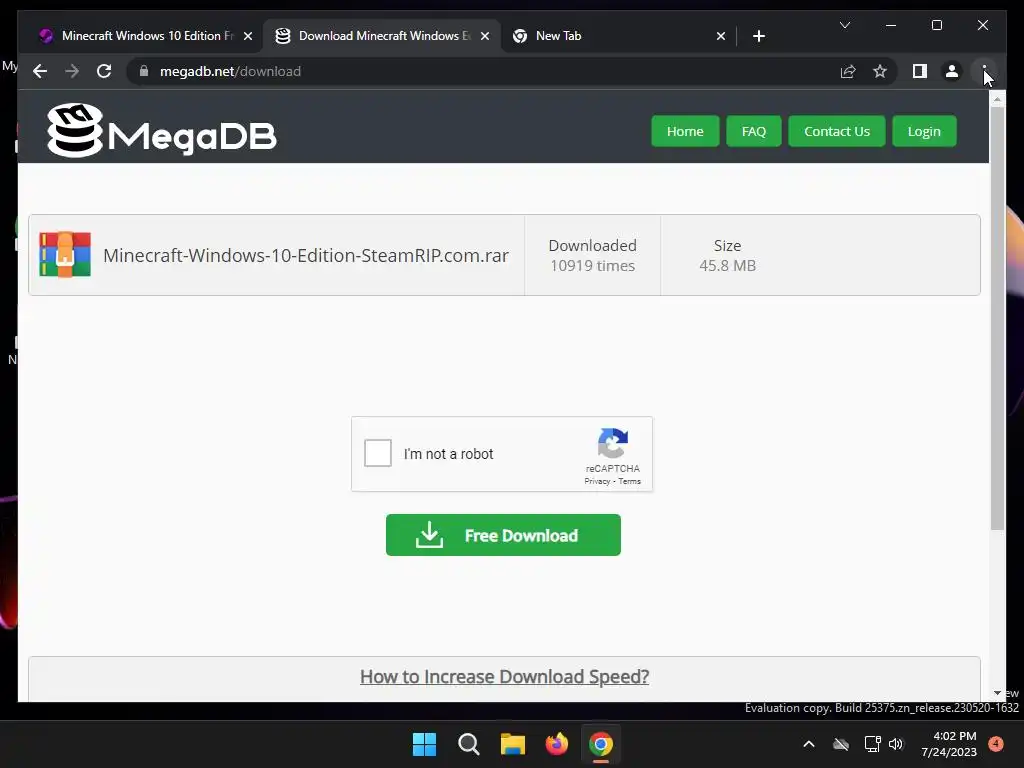Click the Login button

click(924, 131)
